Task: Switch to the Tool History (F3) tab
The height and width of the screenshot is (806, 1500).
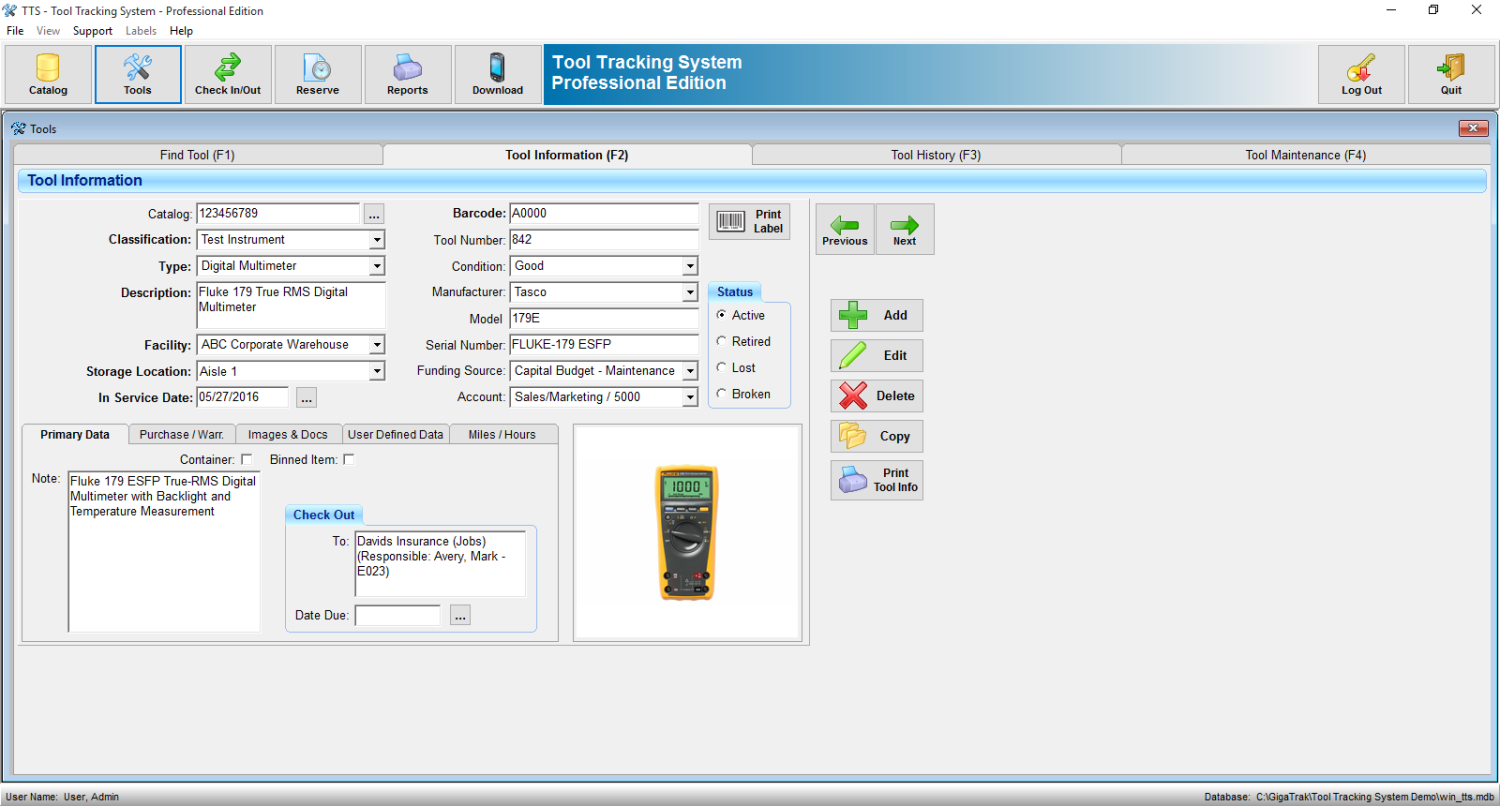Action: pos(935,155)
